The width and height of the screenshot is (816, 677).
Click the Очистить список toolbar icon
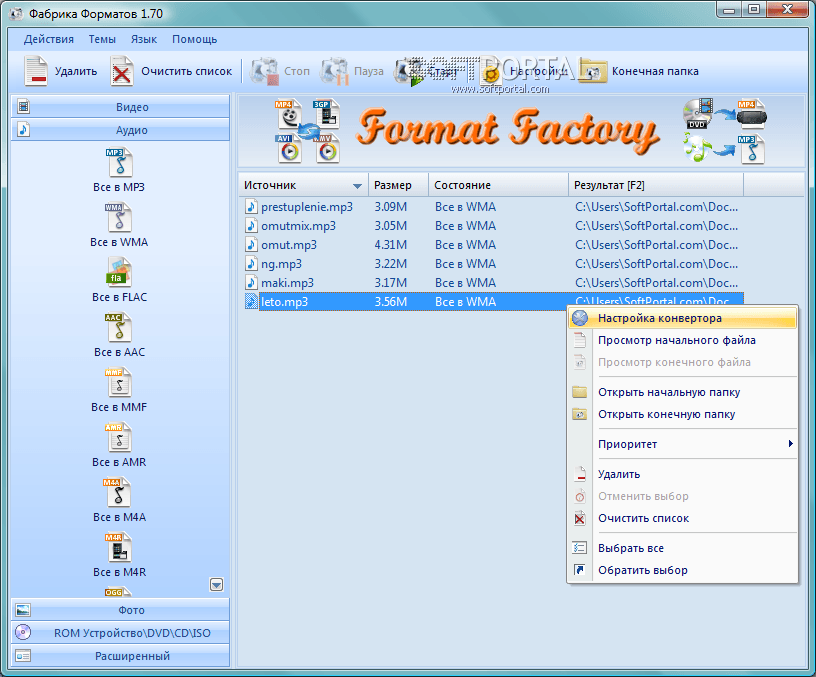pos(121,71)
